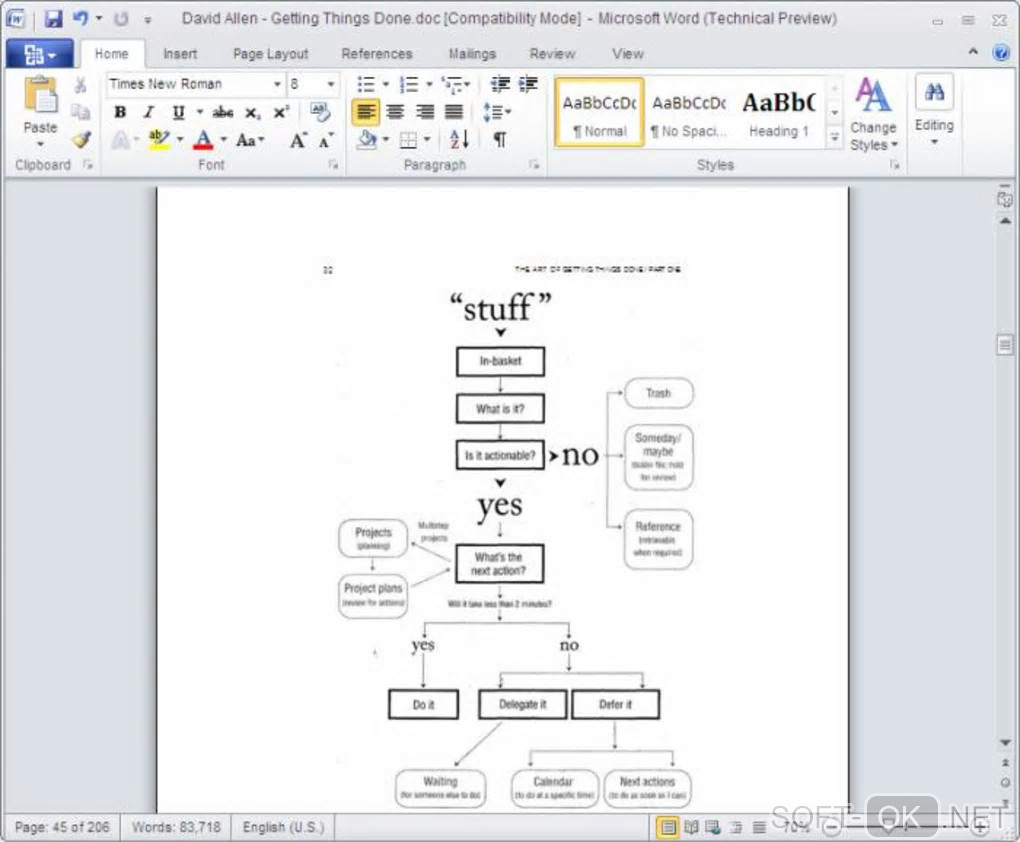Undo the last action
This screenshot has width=1020, height=842.
(80, 18)
